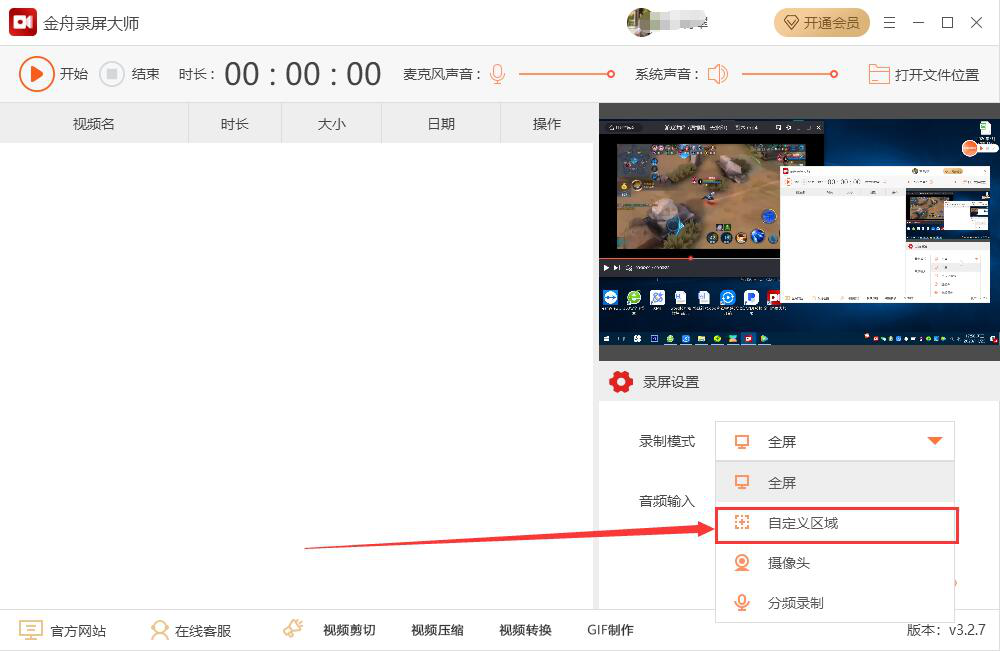Click the red 录屏设置 gear icon
The height and width of the screenshot is (651, 1000).
tap(621, 382)
